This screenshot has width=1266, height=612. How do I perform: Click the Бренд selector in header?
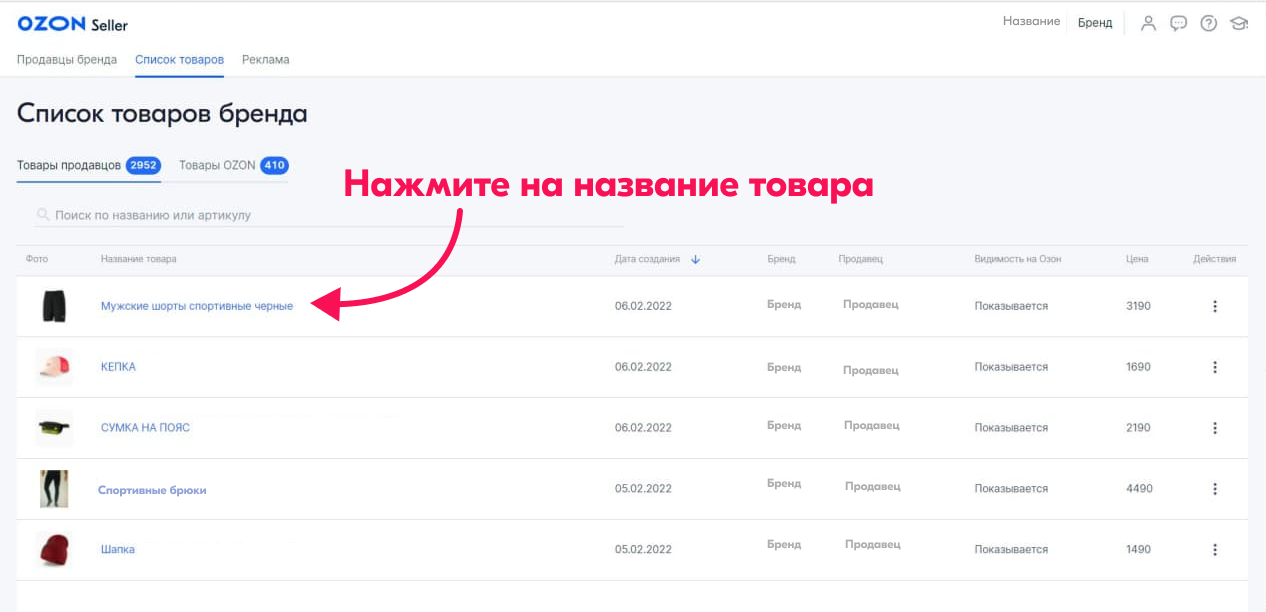point(1094,23)
